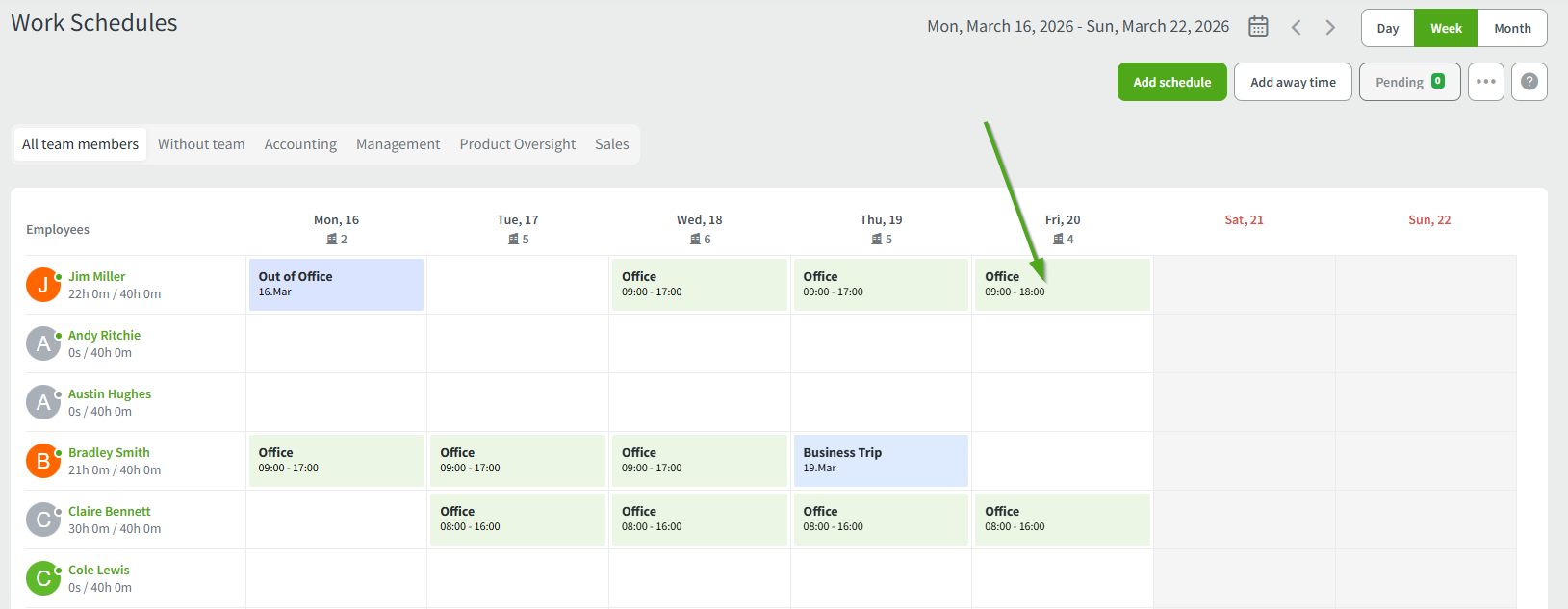Open Claire Bennett's profile link
The height and width of the screenshot is (609, 1568).
click(x=109, y=511)
